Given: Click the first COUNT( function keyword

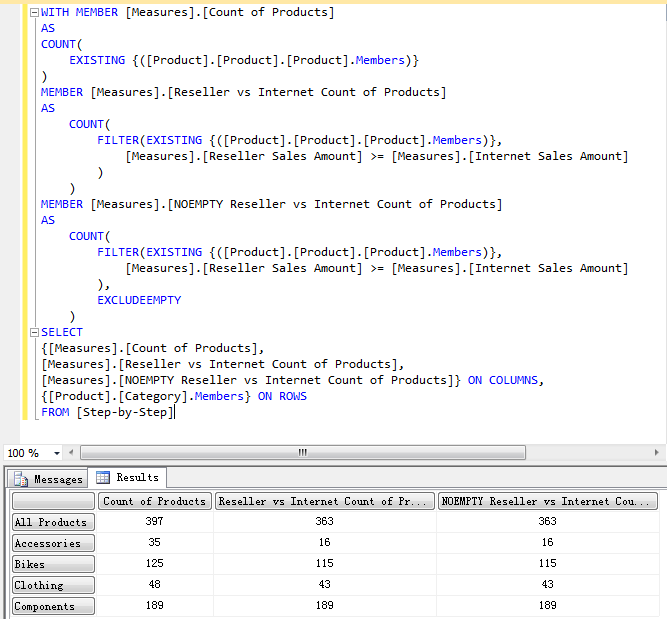Looking at the screenshot, I should 61,44.
